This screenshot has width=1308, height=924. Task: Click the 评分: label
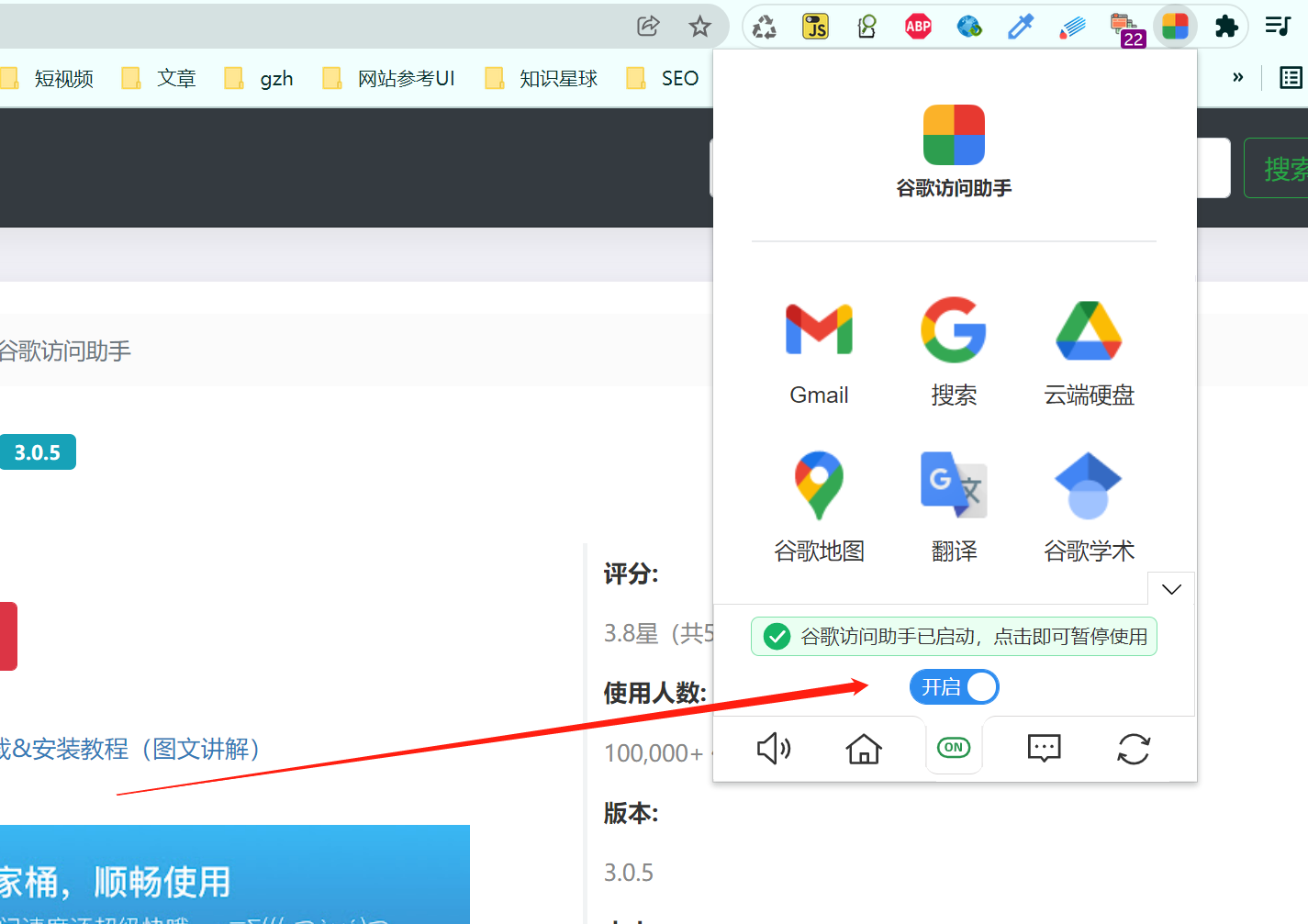point(632,574)
